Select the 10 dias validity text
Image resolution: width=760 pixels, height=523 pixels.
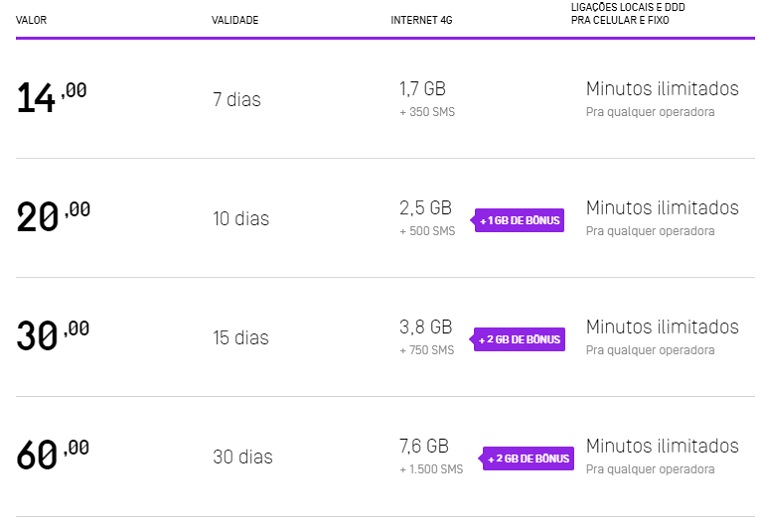click(x=241, y=219)
